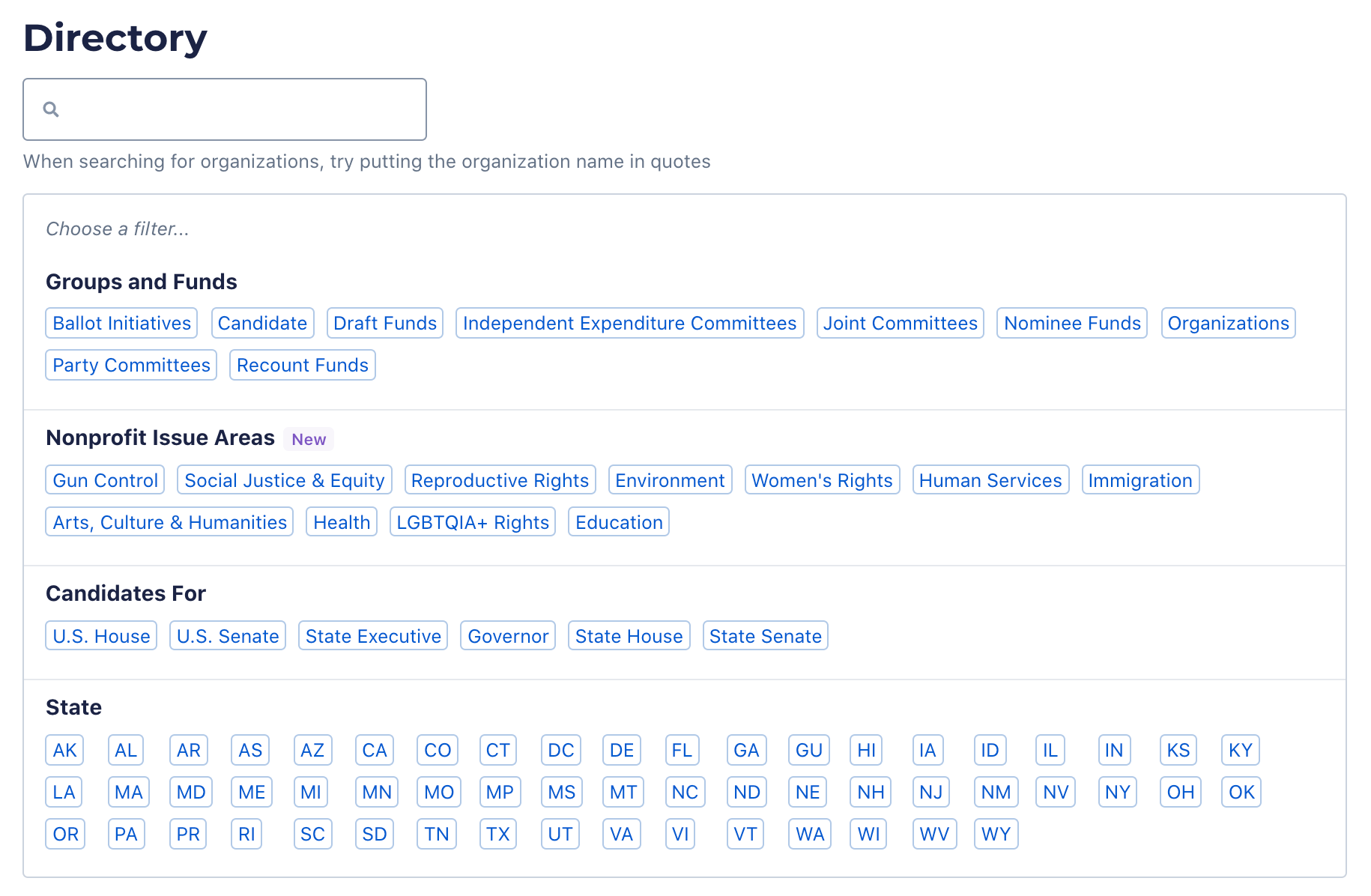Select Joint Committees filter
The height and width of the screenshot is (896, 1371).
click(x=900, y=323)
